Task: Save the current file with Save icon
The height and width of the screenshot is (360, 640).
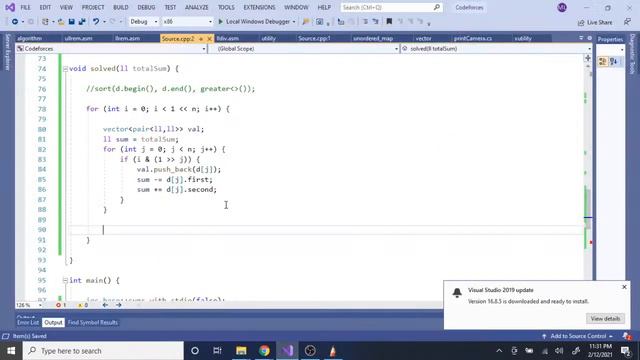Action: (71, 22)
